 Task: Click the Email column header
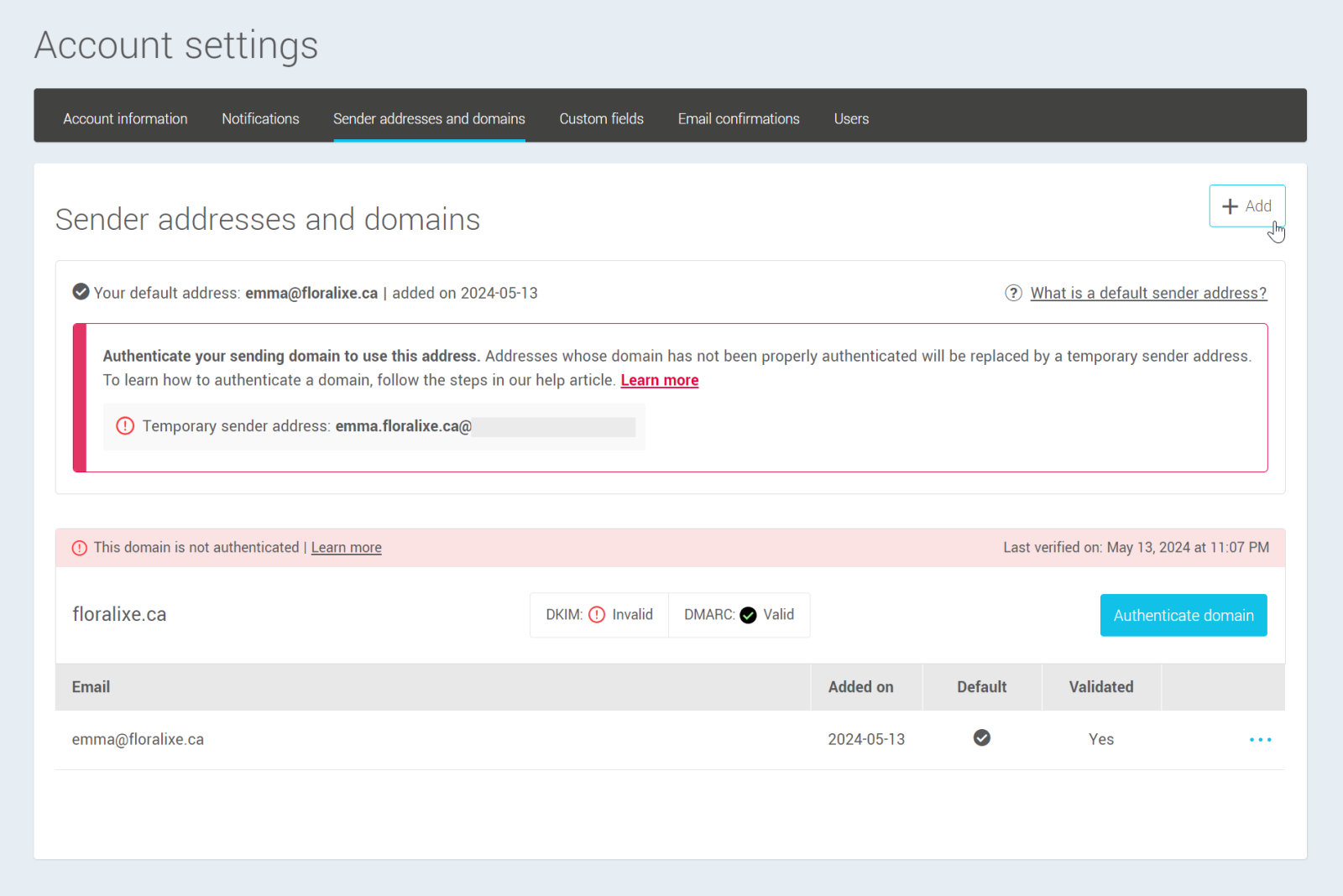point(91,687)
